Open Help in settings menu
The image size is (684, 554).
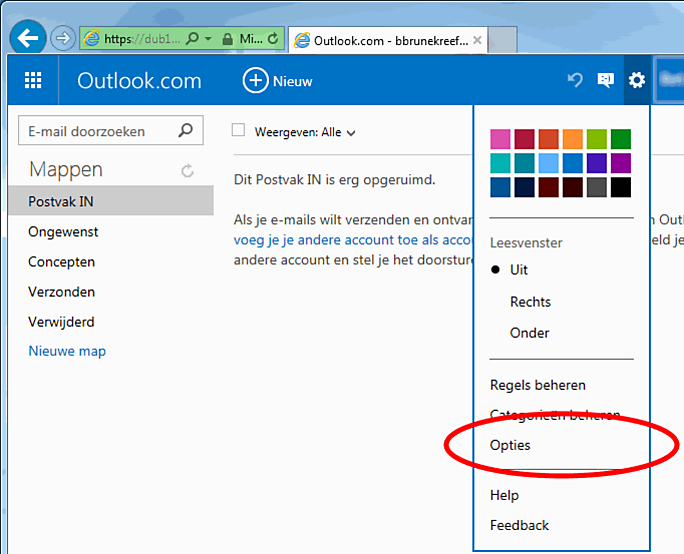[504, 495]
